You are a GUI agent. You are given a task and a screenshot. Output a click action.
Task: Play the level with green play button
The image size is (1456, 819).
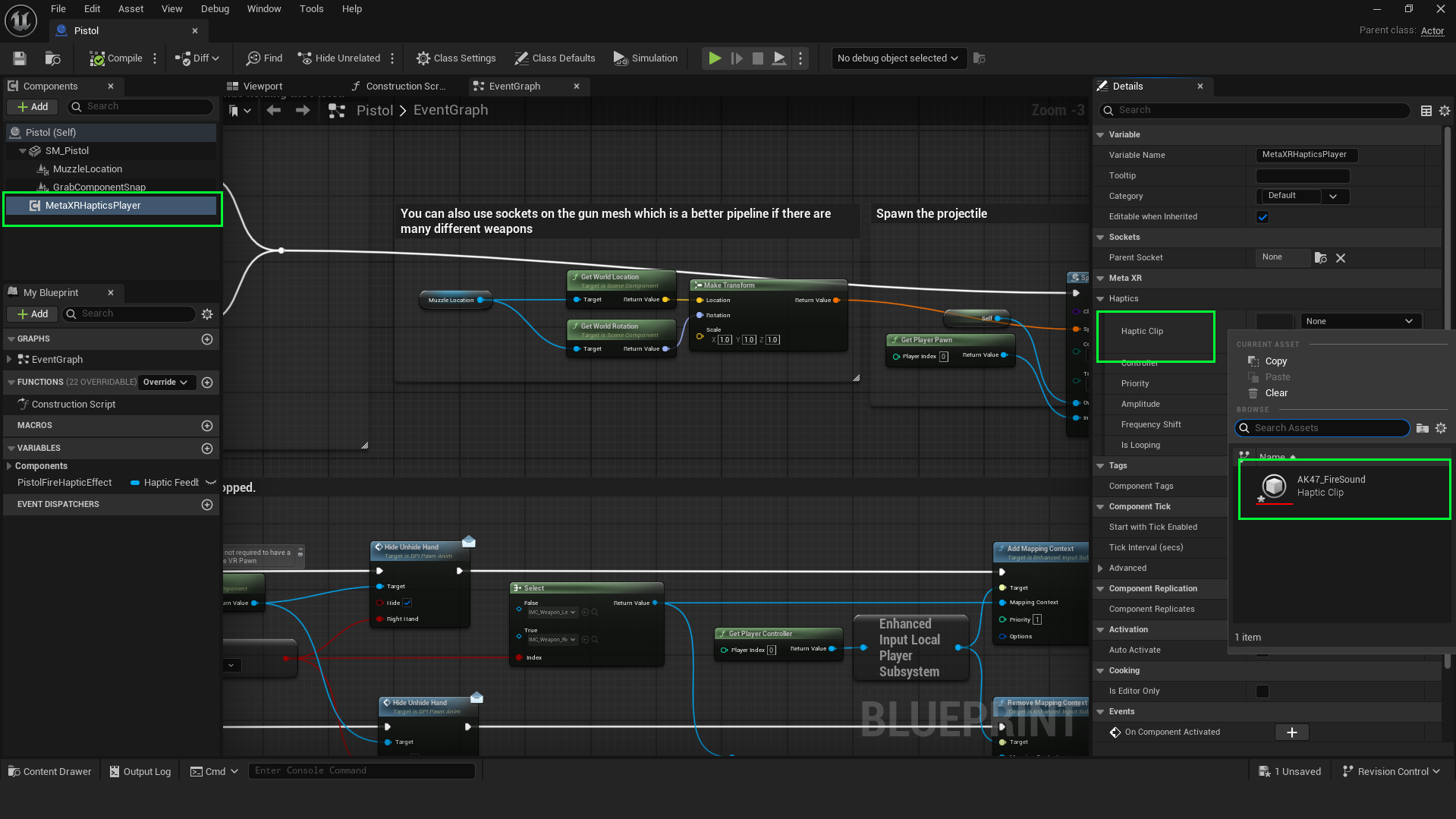[x=715, y=58]
